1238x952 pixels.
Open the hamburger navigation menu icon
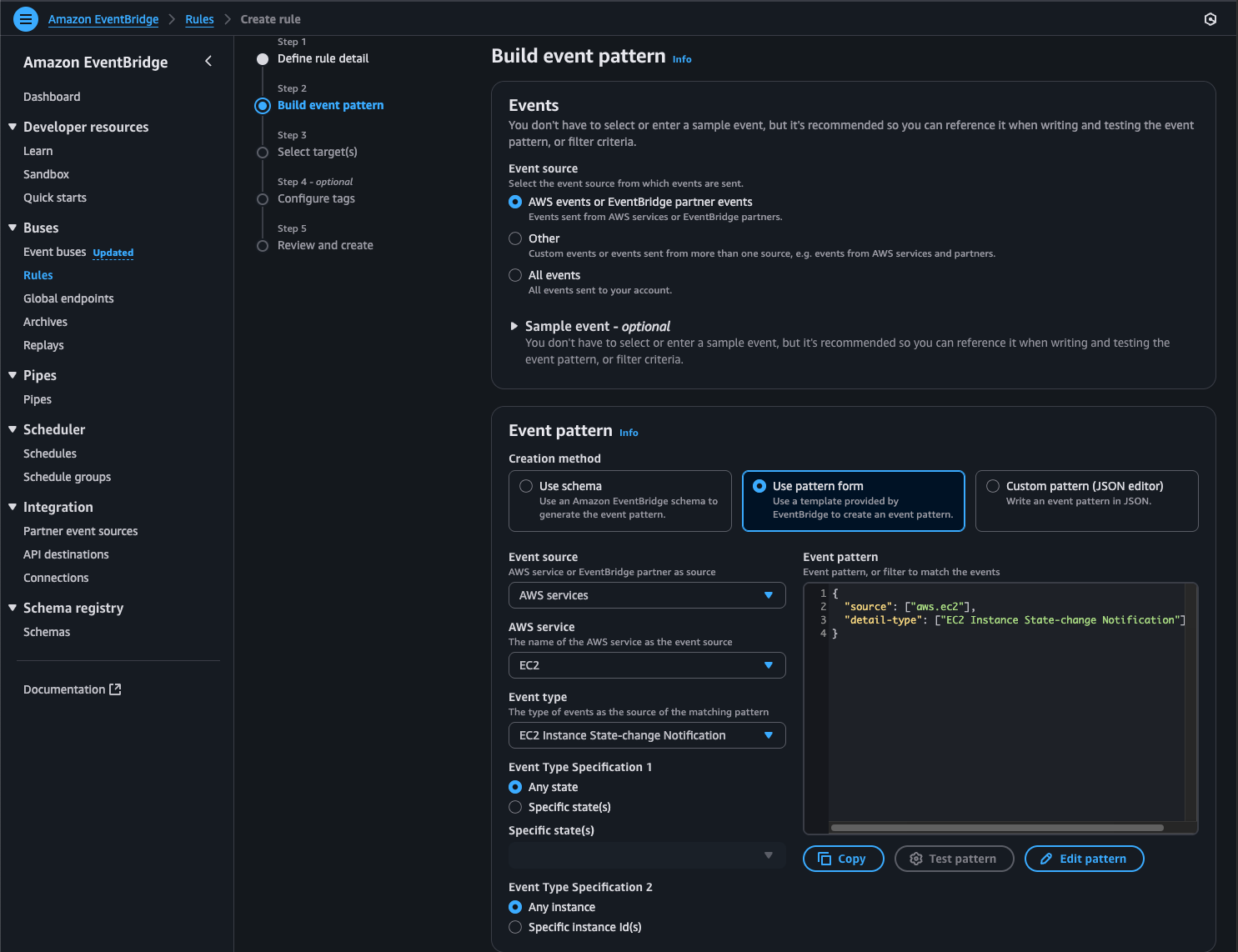click(26, 18)
